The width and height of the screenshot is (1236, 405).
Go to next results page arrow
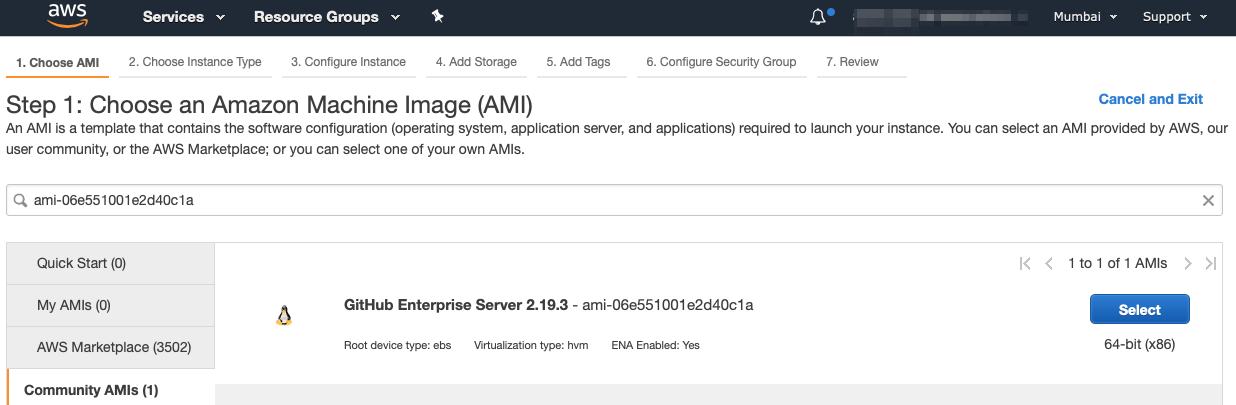point(1188,263)
